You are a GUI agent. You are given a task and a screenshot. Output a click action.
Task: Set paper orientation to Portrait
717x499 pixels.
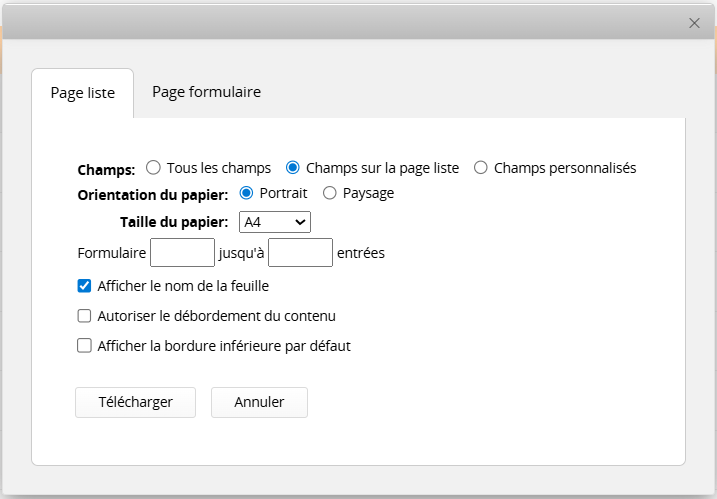click(x=247, y=193)
